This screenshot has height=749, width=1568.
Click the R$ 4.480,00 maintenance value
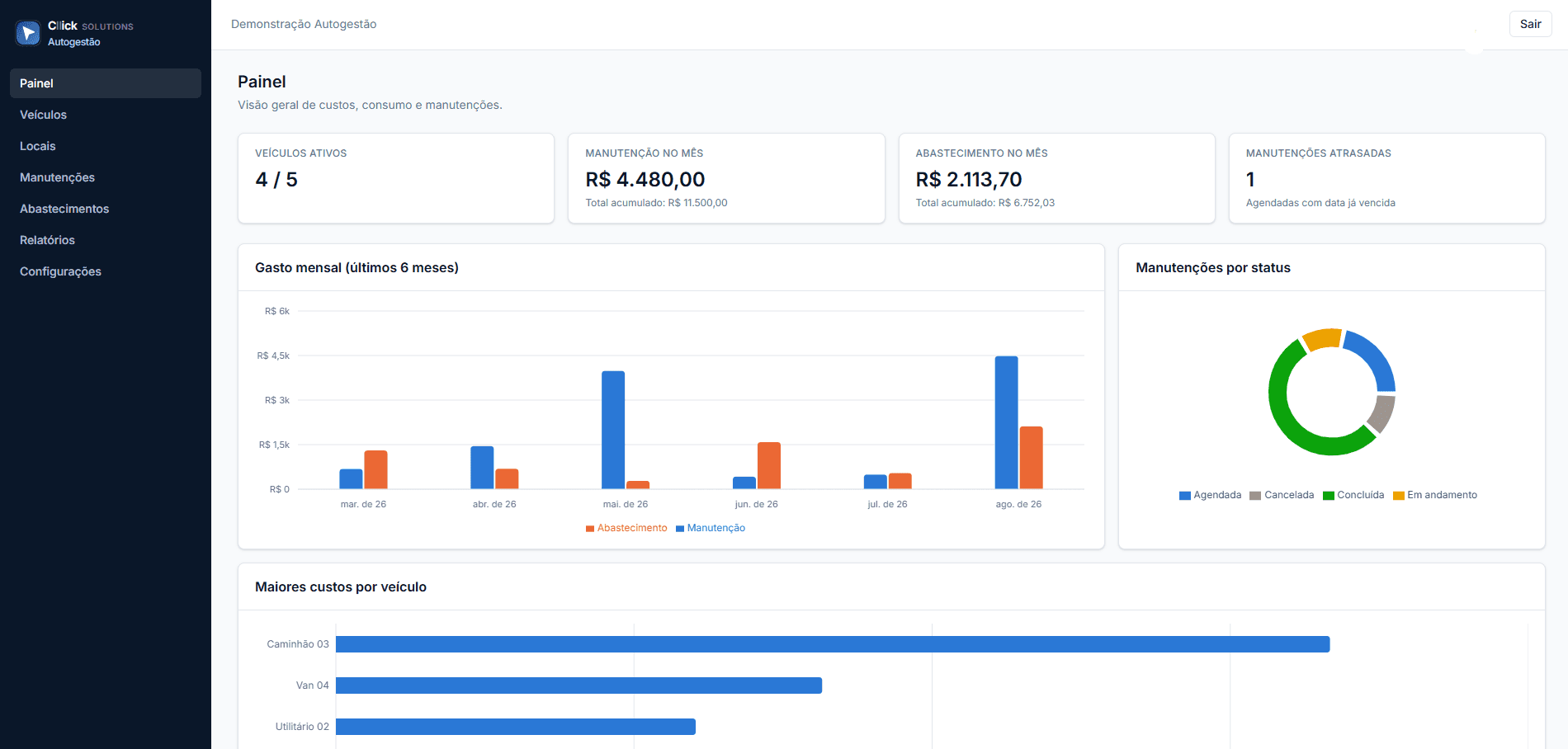tap(645, 180)
